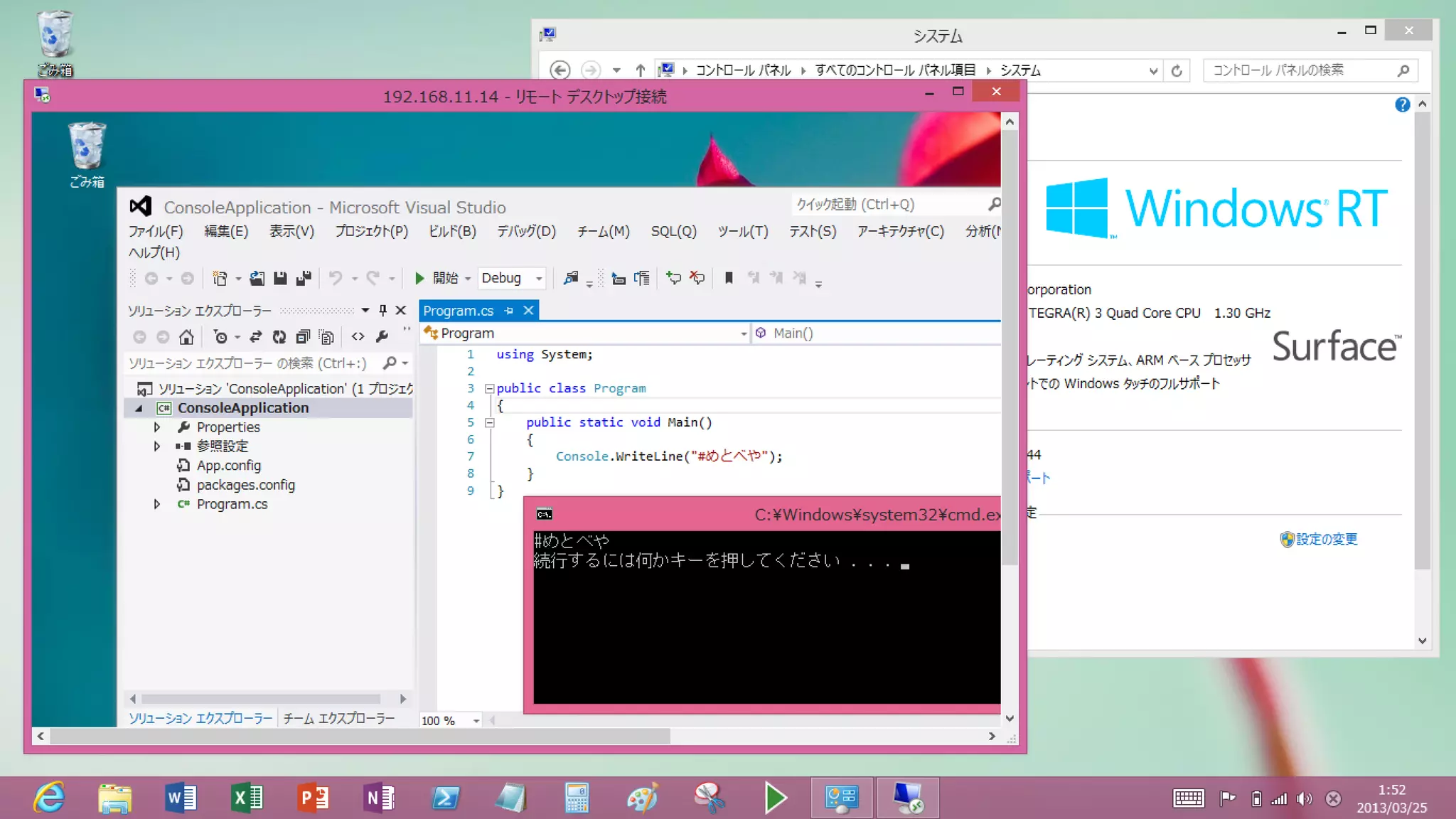
Task: Open the Main() member dropdown
Action: click(876, 333)
